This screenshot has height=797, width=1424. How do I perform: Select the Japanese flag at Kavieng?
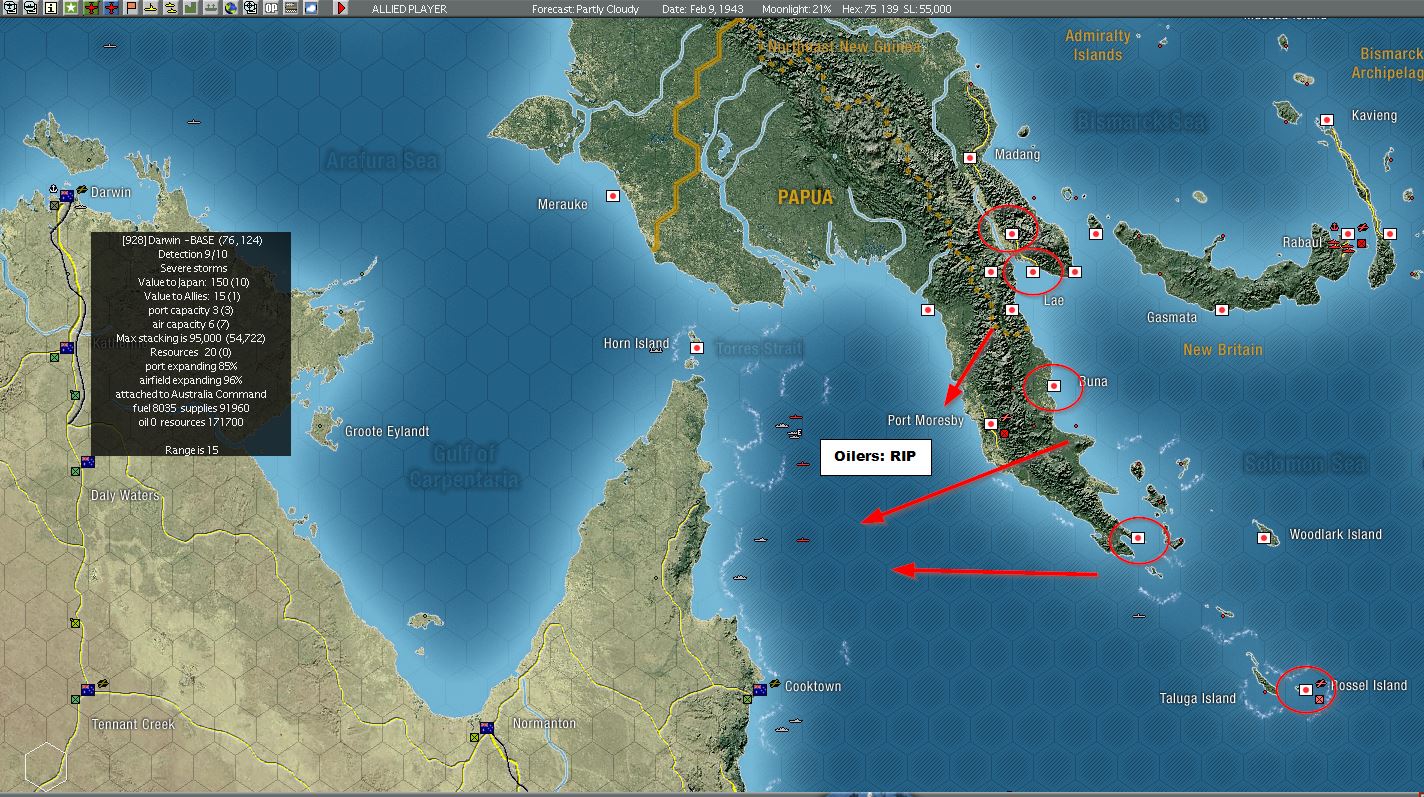pos(1327,120)
